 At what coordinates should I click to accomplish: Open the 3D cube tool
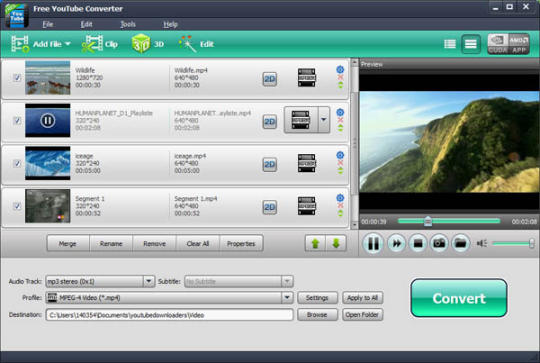(141, 44)
